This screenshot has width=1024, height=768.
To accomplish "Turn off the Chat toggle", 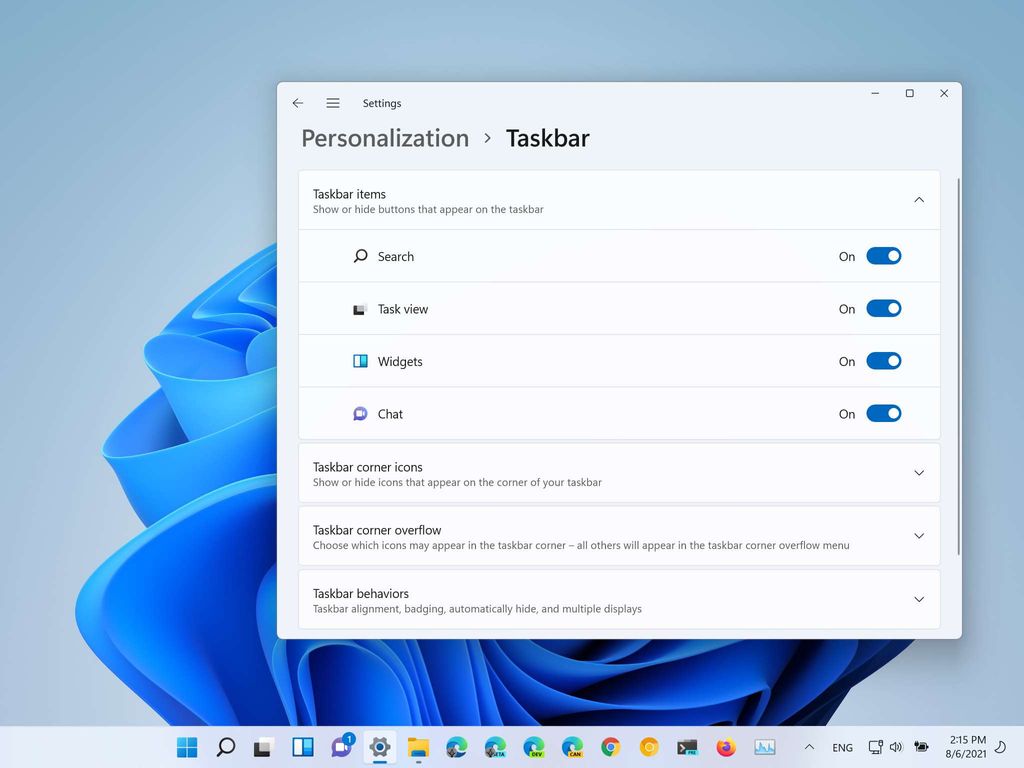I will [x=884, y=413].
